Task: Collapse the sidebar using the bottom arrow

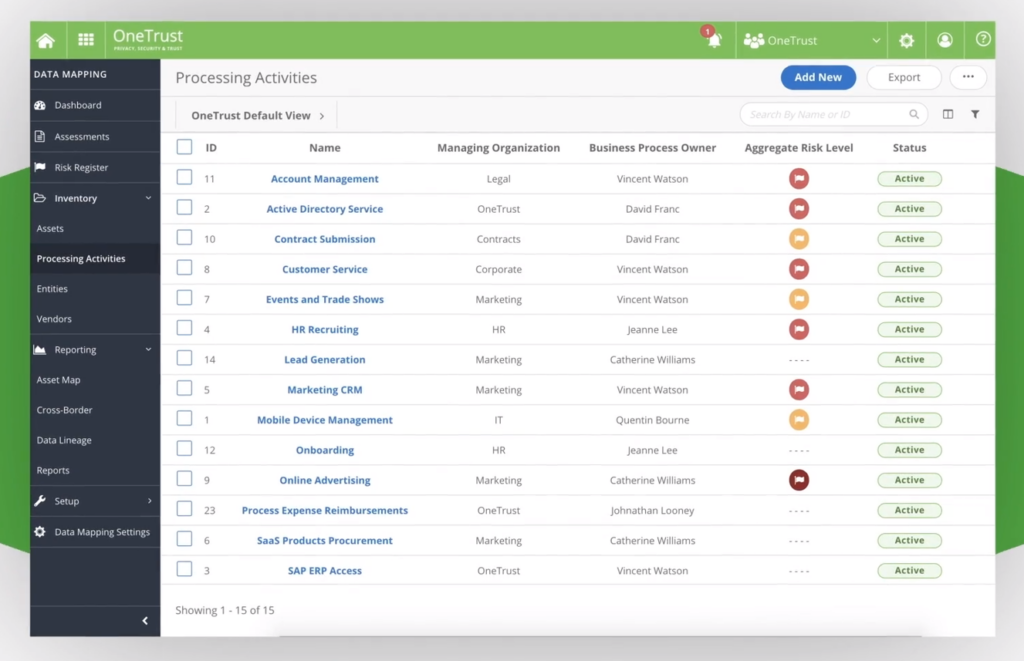Action: pos(144,621)
